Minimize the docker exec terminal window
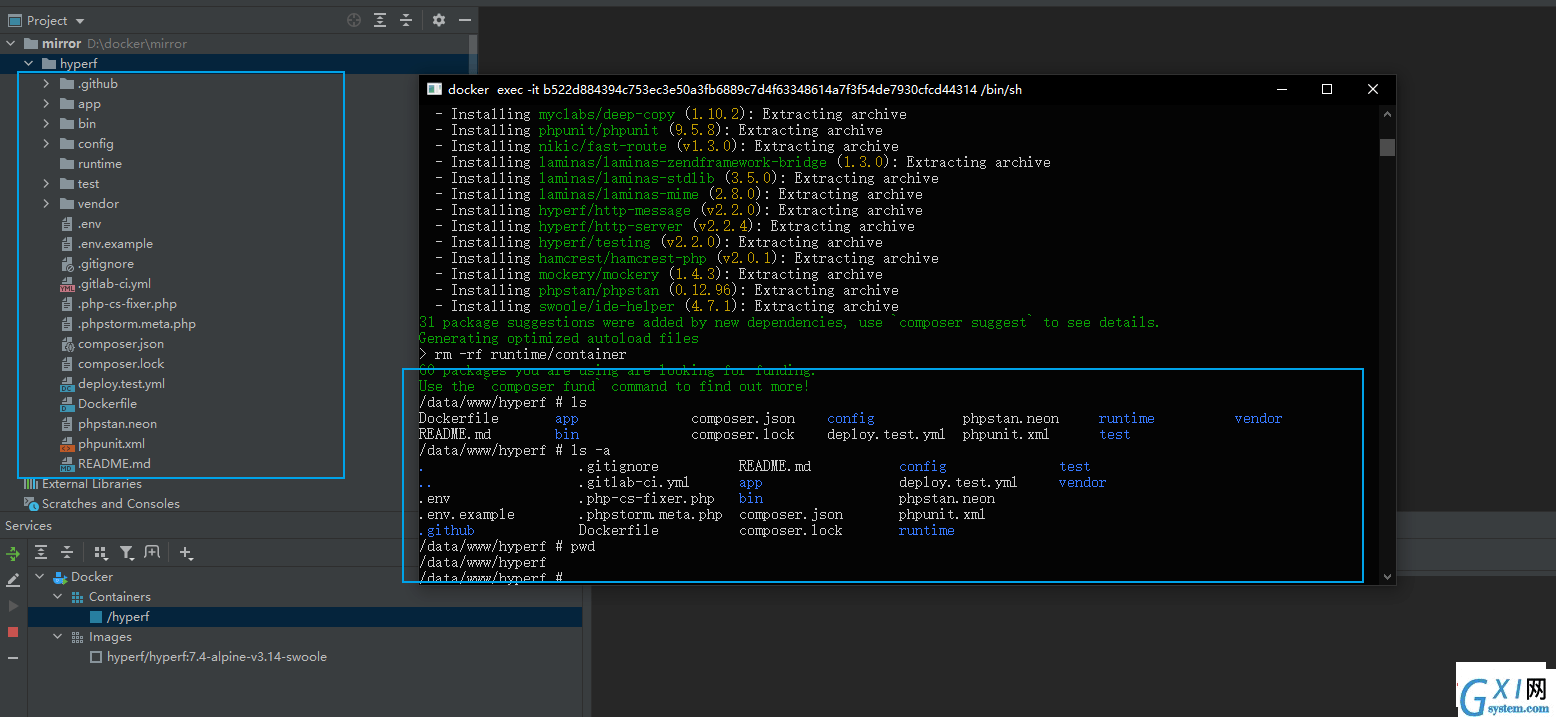1556x717 pixels. pyautogui.click(x=1282, y=90)
